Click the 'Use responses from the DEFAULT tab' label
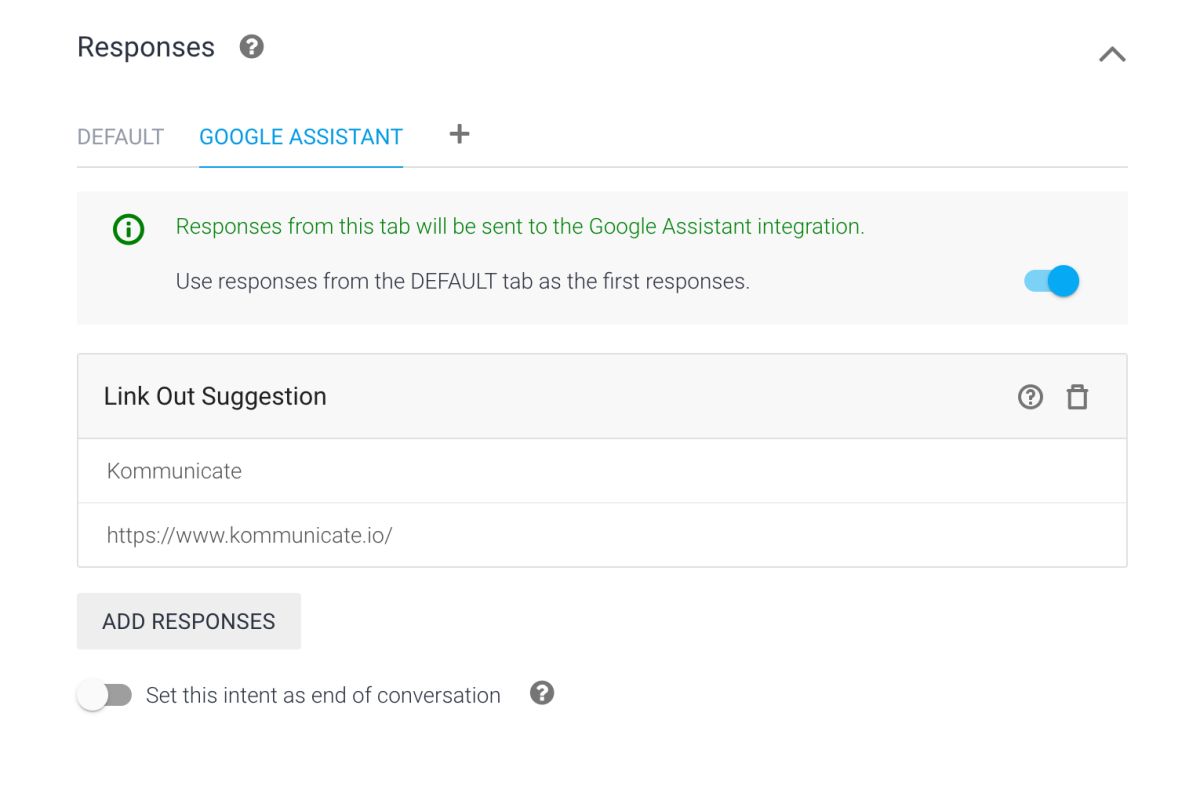The image size is (1200, 789). [x=462, y=282]
